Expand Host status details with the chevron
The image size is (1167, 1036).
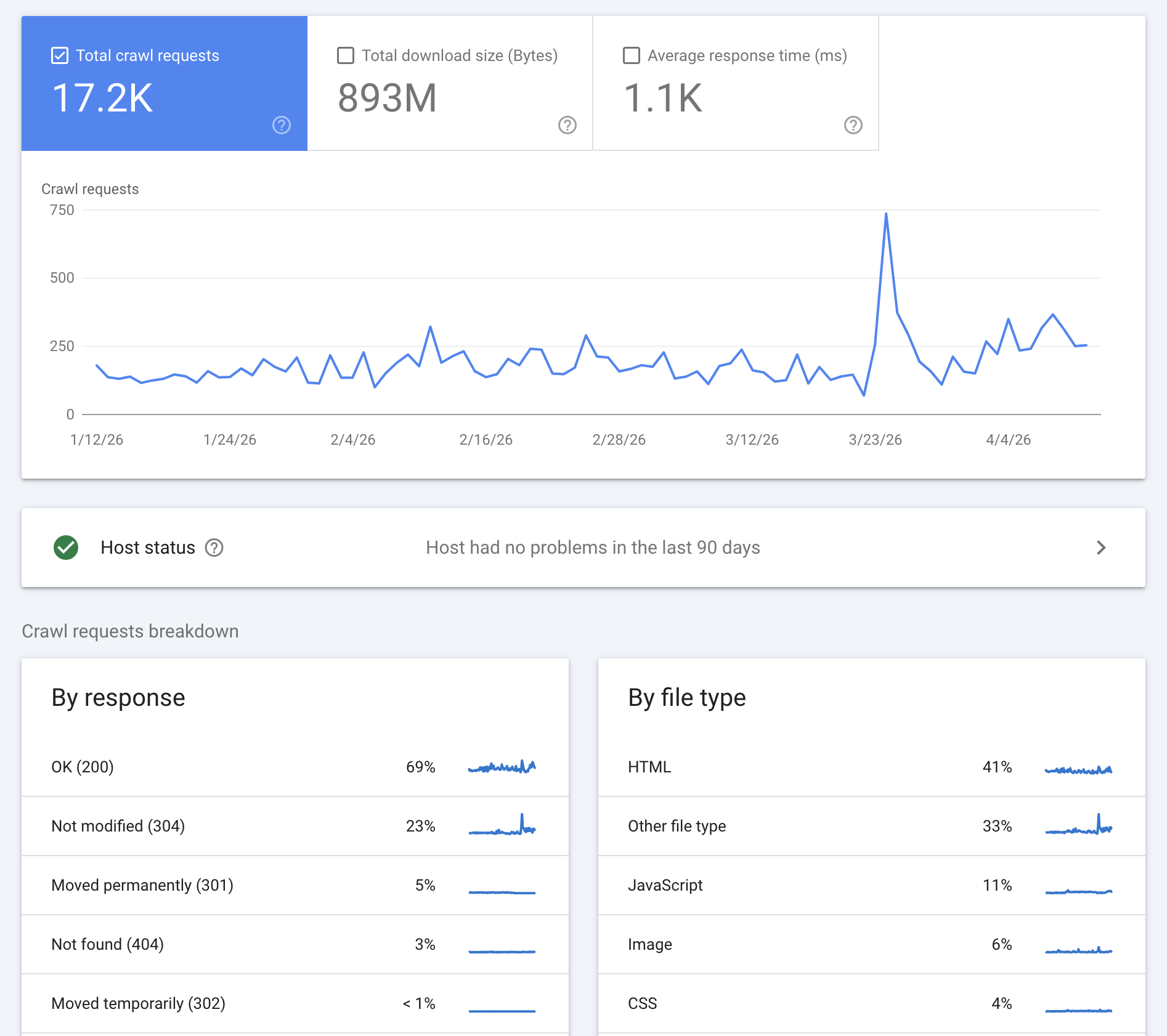click(x=1100, y=548)
